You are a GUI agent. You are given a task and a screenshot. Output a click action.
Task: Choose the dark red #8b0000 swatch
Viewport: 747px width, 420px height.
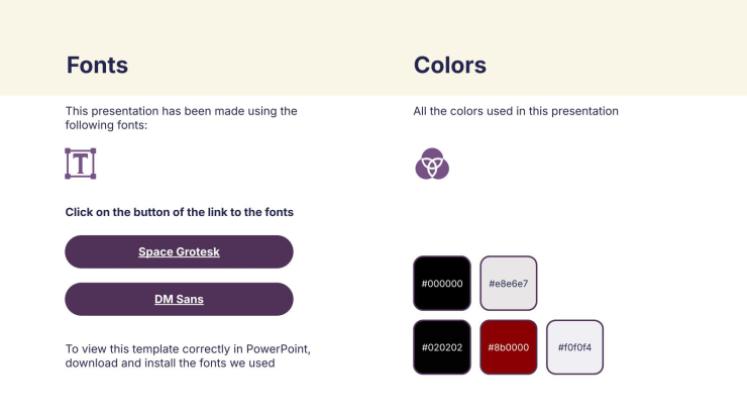(508, 347)
